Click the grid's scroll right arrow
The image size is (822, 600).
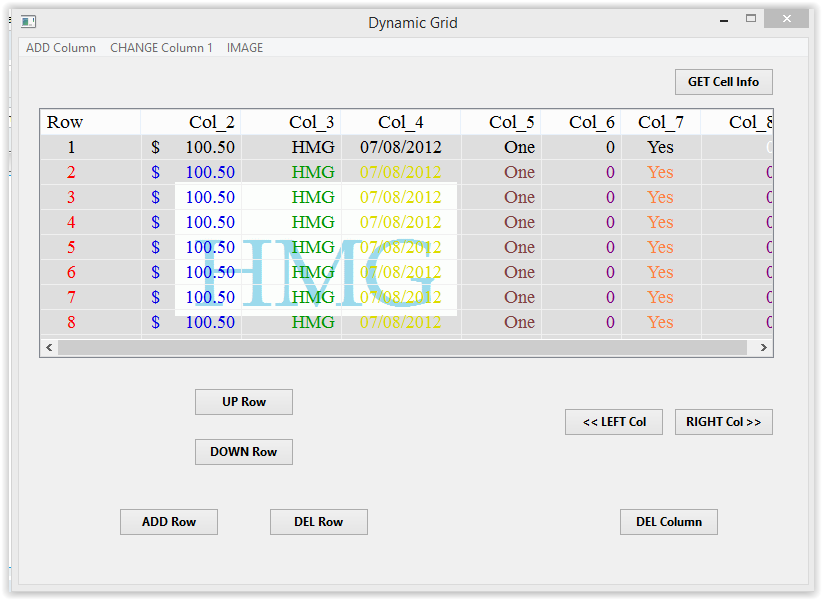[x=764, y=348]
